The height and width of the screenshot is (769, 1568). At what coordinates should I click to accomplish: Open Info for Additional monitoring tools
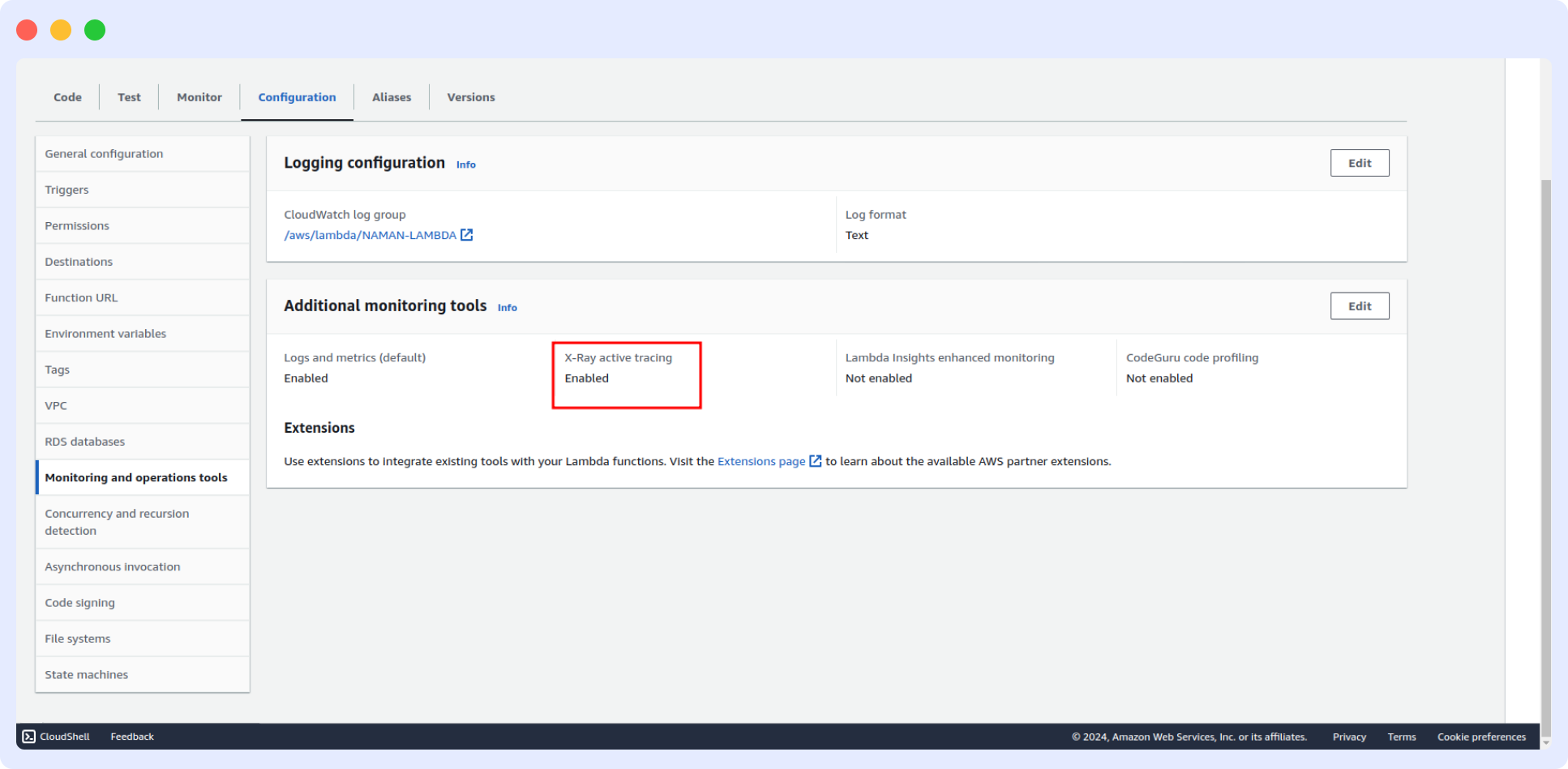click(x=507, y=308)
